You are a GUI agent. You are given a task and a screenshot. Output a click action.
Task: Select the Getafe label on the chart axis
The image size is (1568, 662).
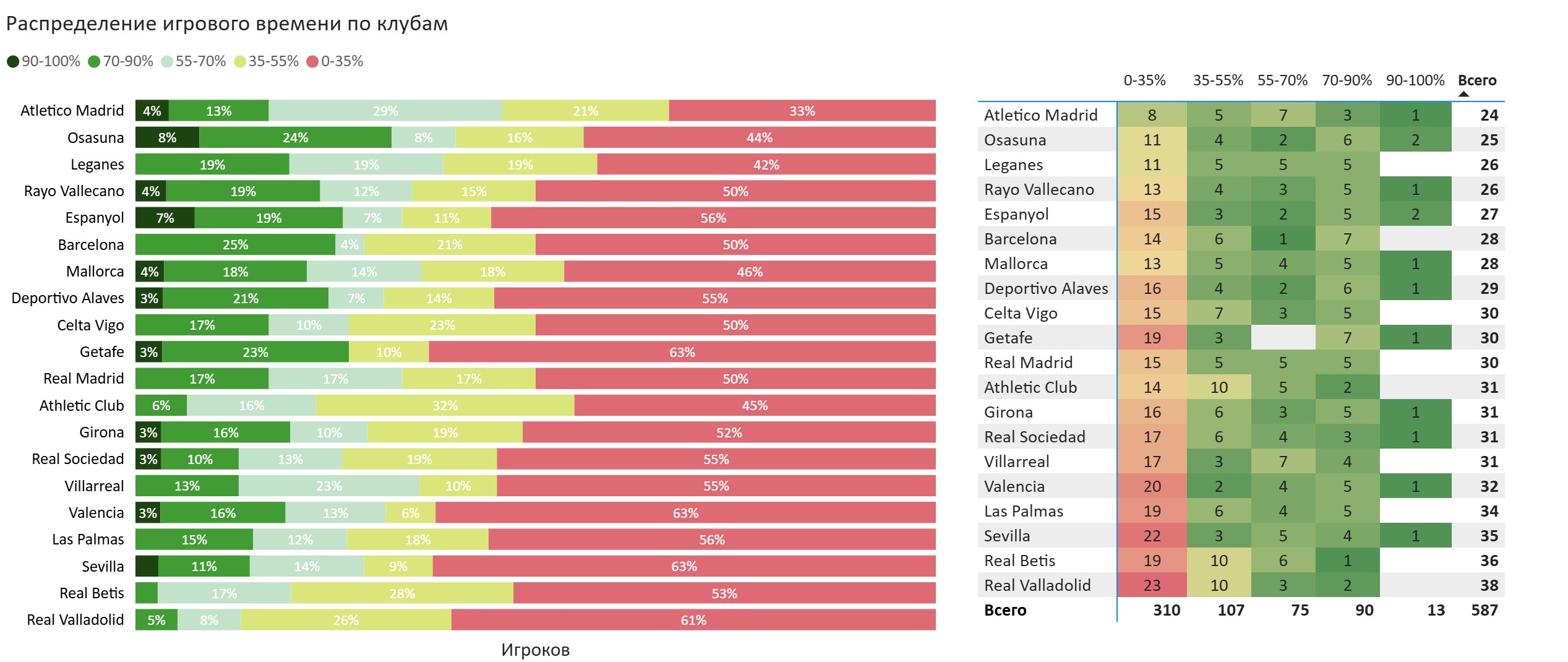(x=101, y=352)
